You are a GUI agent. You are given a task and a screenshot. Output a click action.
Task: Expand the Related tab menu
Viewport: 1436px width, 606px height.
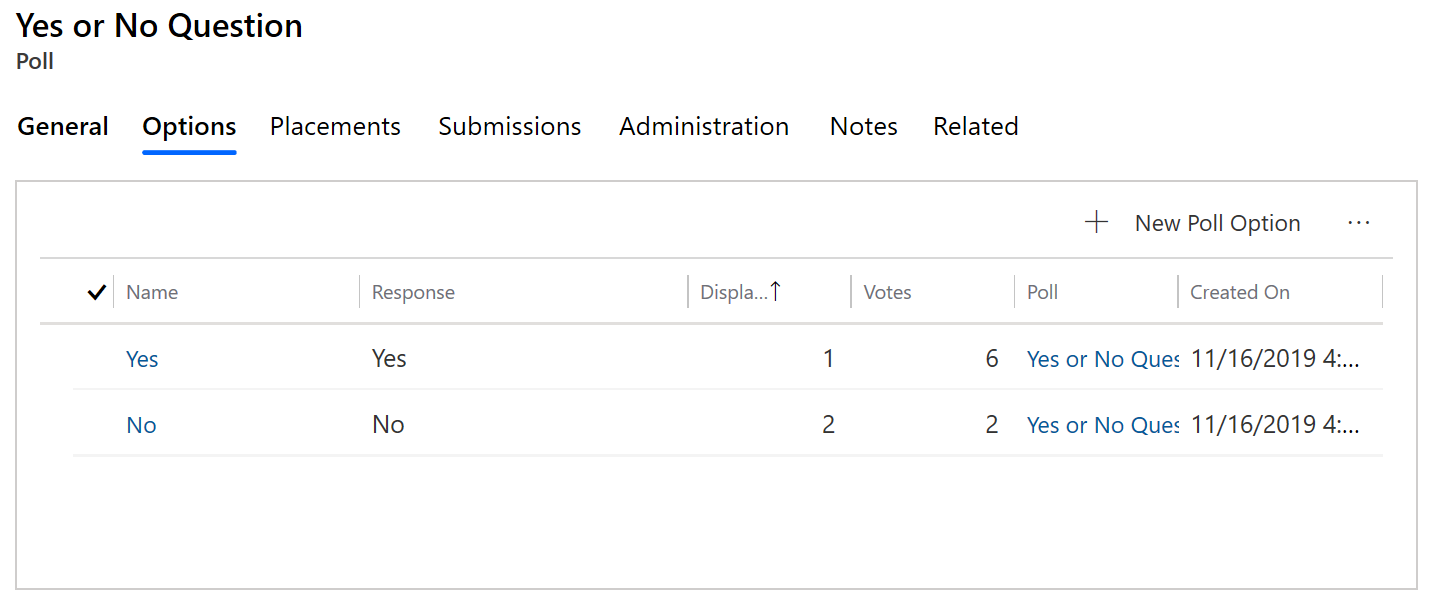975,127
